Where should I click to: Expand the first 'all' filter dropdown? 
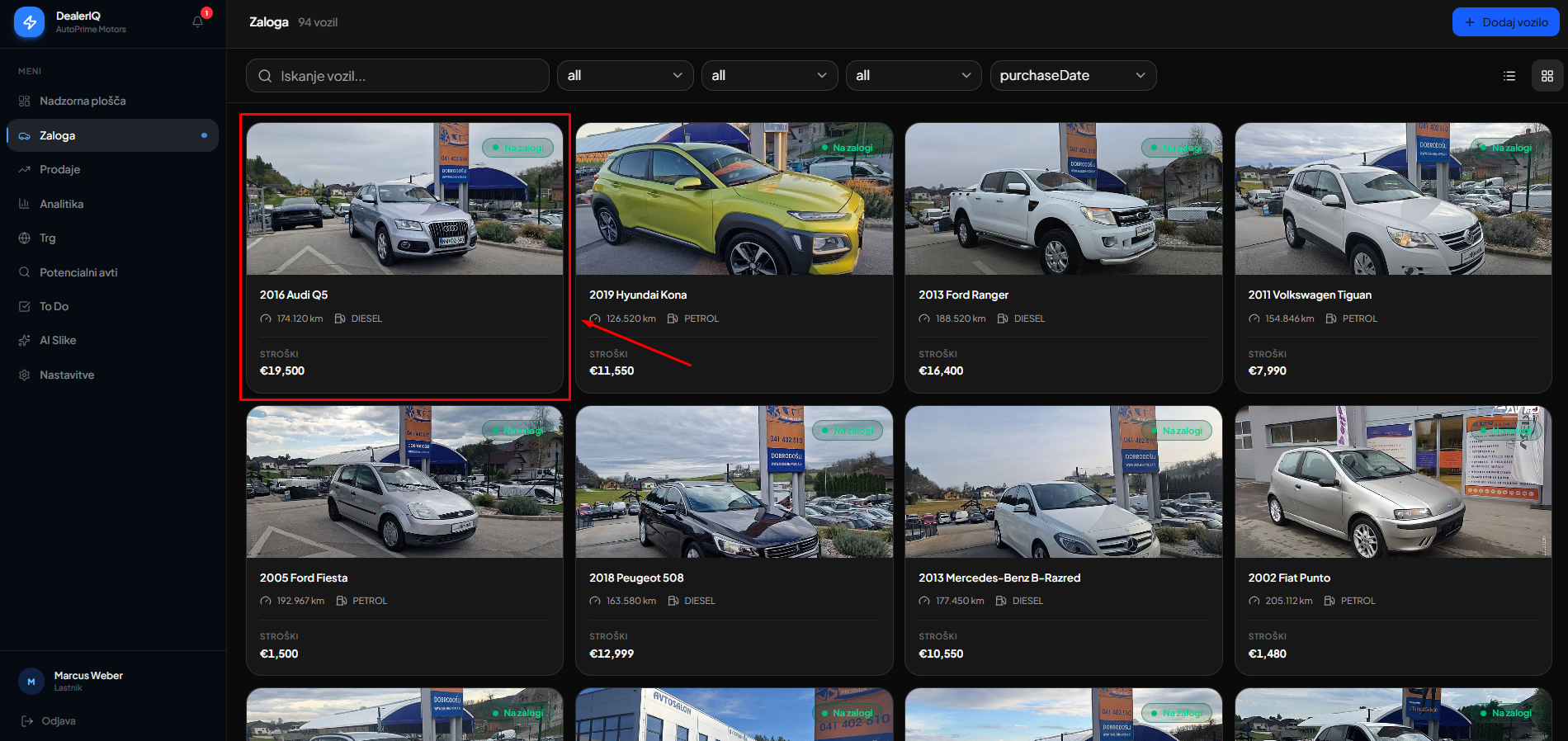[x=625, y=76]
